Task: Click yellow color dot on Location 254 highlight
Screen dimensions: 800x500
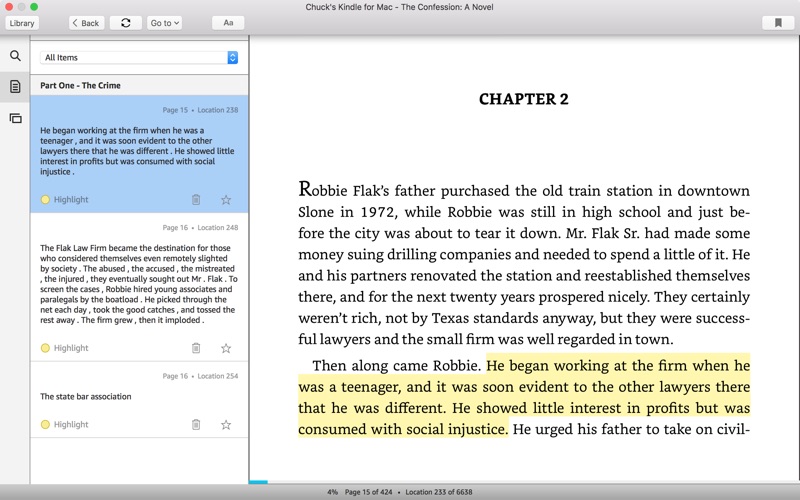Action: point(45,424)
